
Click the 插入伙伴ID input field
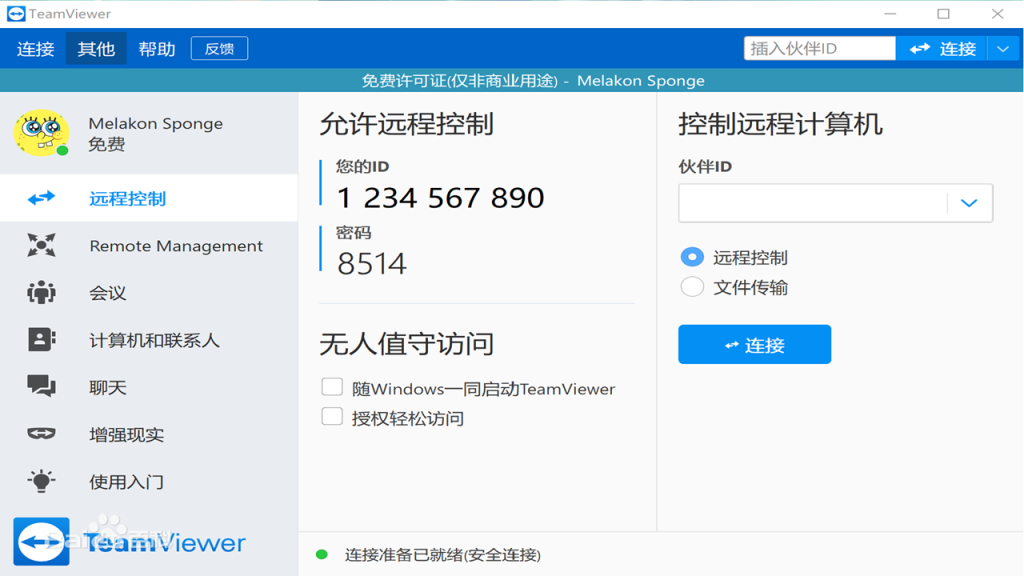coord(820,48)
